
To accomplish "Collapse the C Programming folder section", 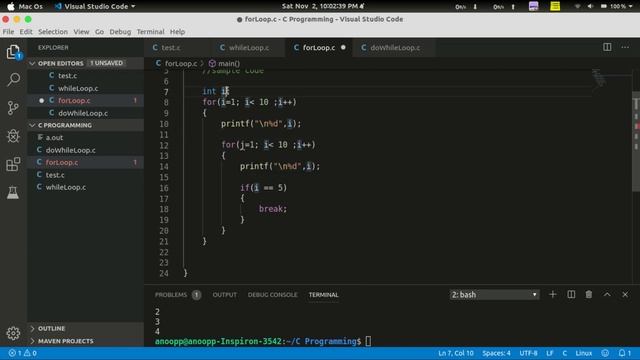I will (x=61, y=125).
